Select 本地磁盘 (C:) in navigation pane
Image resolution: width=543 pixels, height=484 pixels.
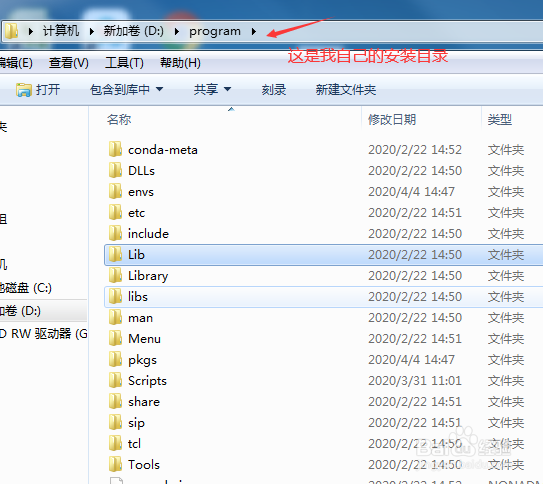coord(26,288)
